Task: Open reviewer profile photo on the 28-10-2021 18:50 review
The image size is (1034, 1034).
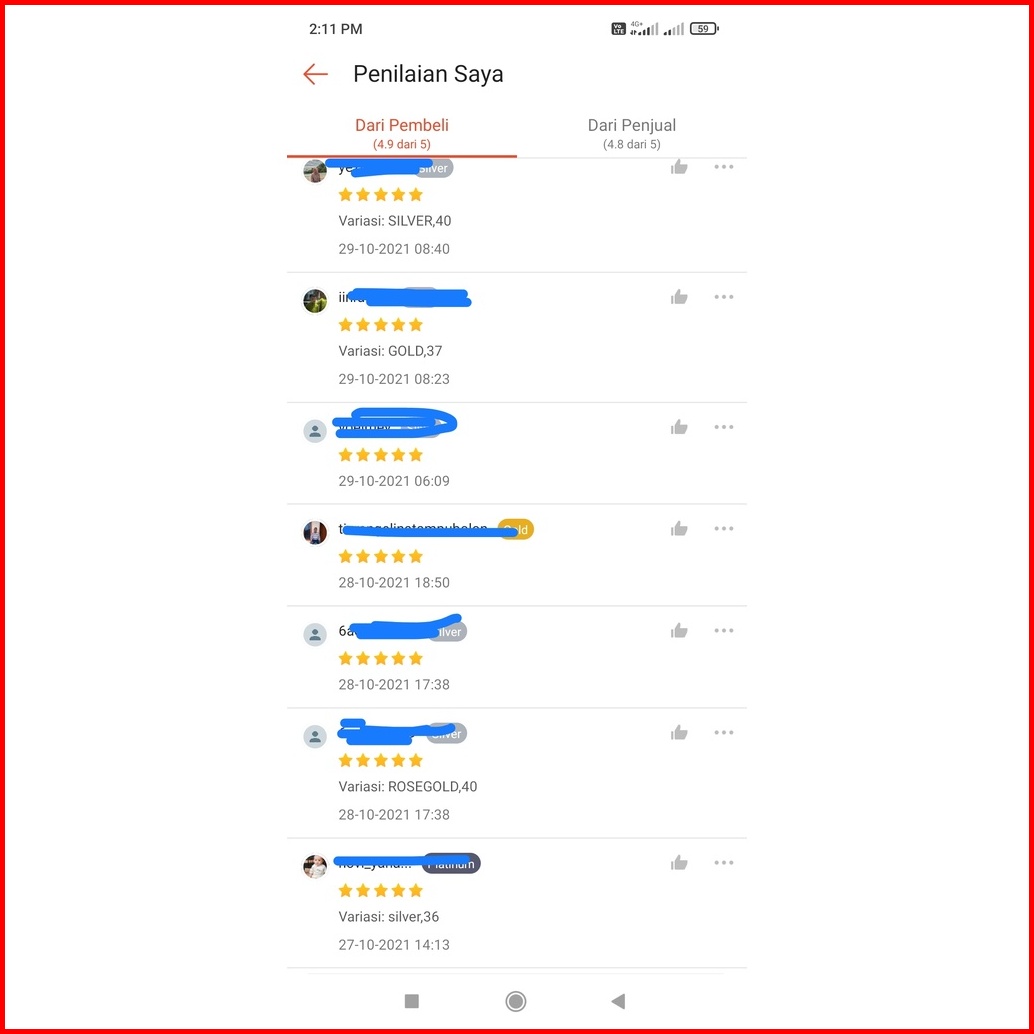Action: pyautogui.click(x=315, y=533)
